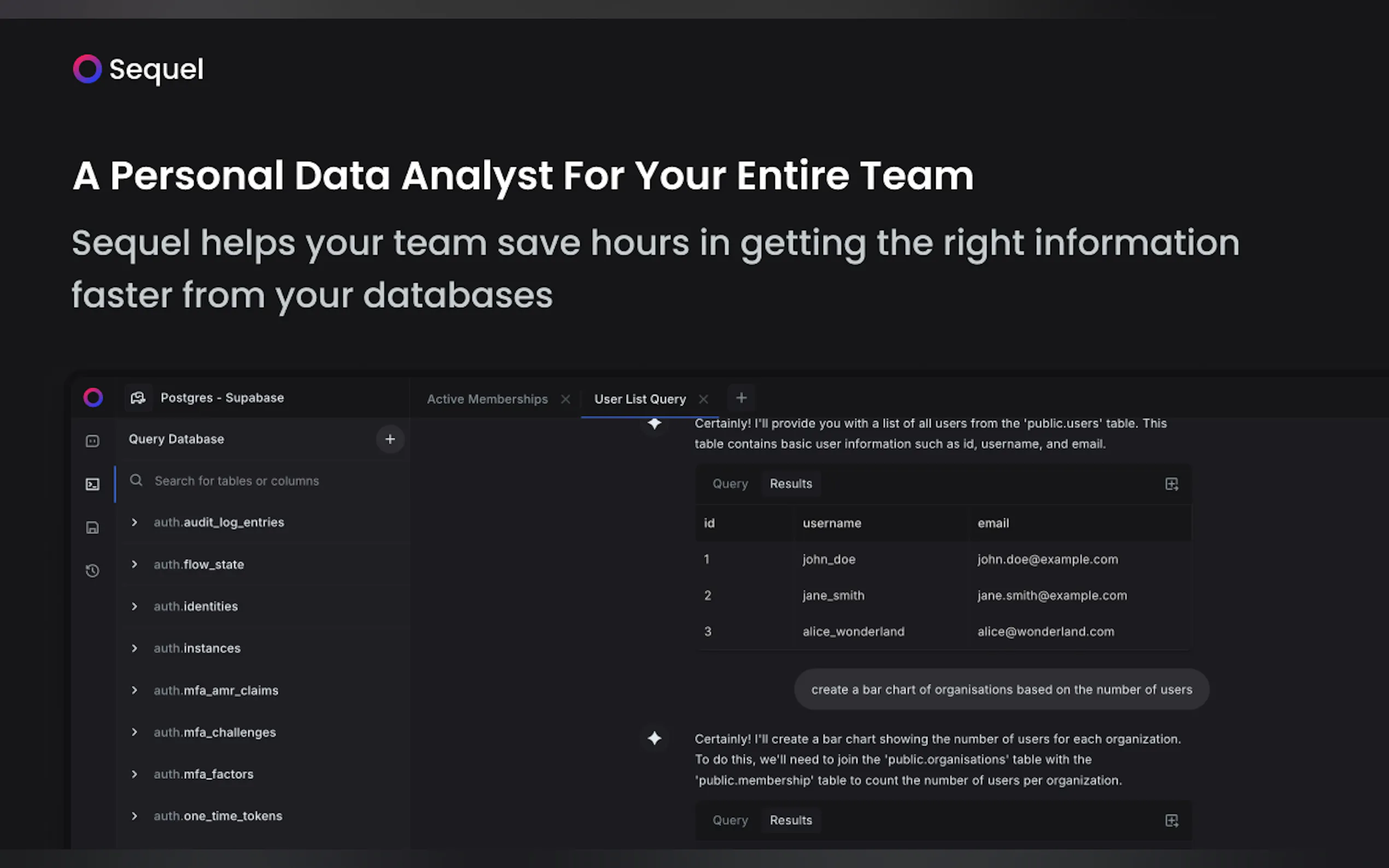Close the User List Query tab

(x=703, y=399)
